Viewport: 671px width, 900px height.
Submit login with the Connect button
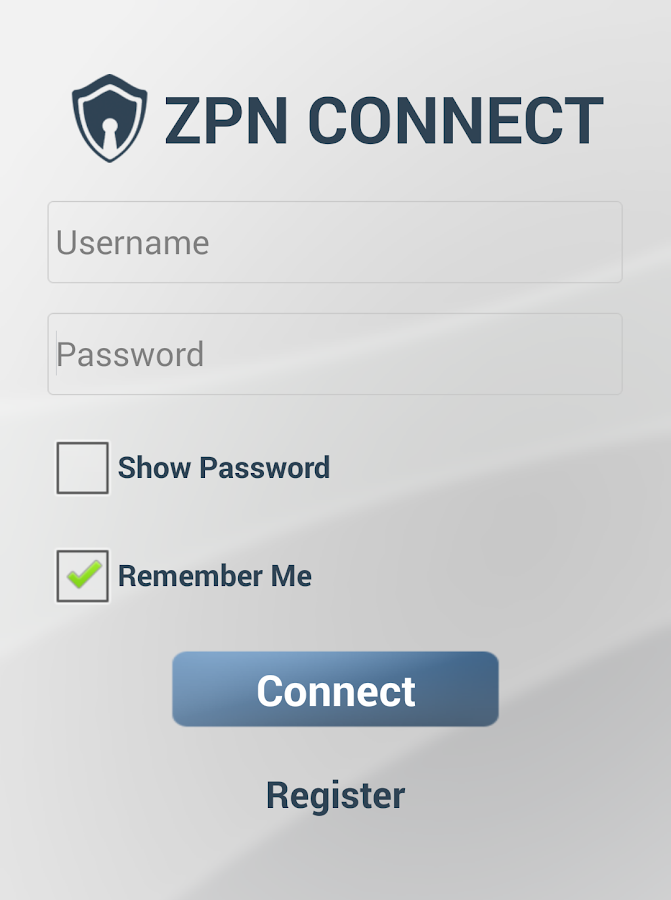[x=335, y=689]
